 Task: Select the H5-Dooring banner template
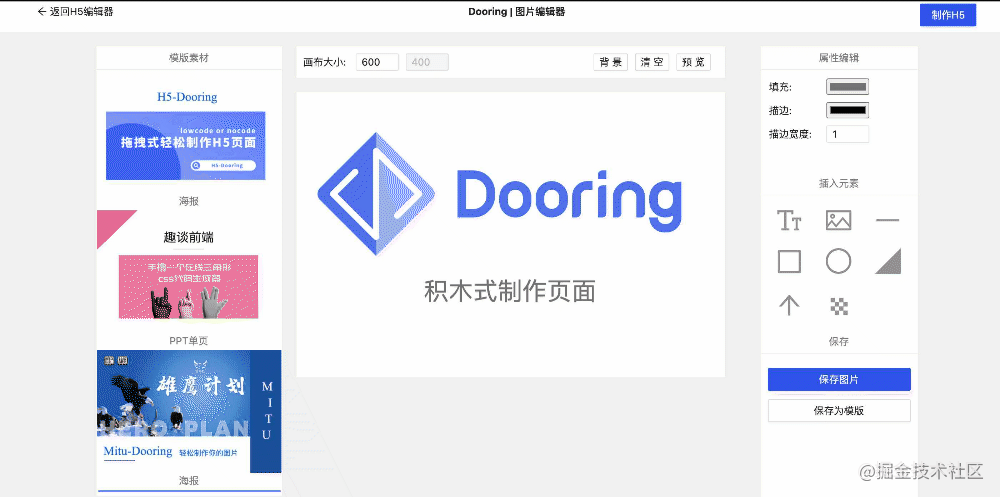(x=186, y=145)
